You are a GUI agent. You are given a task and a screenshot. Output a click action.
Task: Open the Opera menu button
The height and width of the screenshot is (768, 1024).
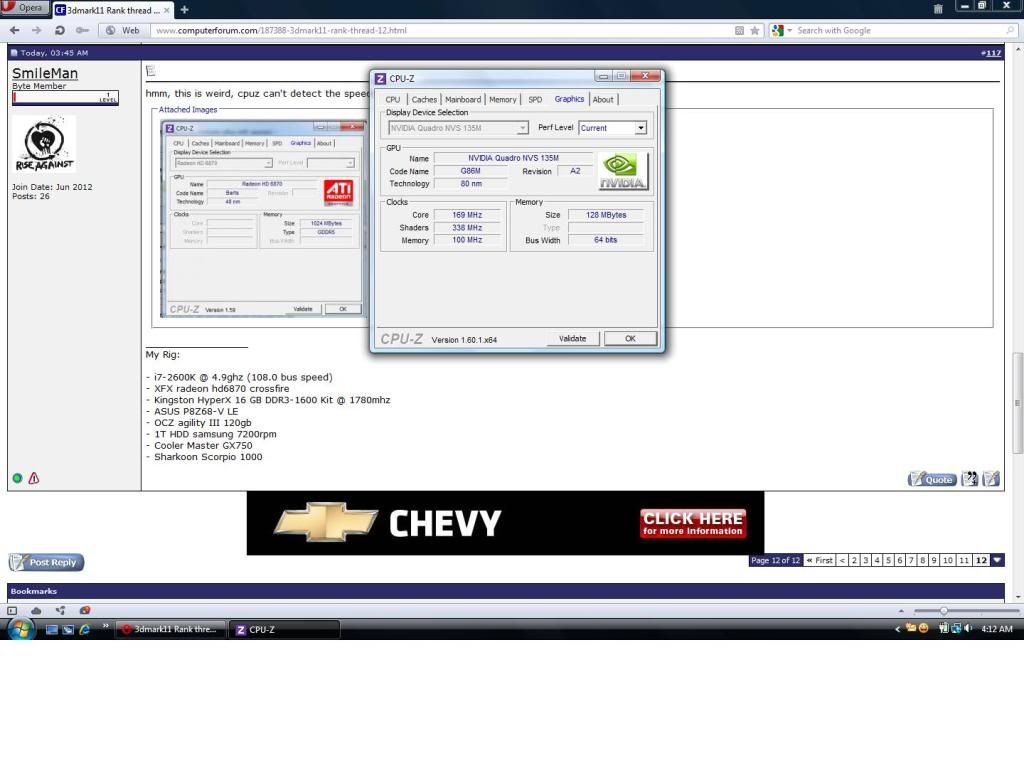[25, 8]
